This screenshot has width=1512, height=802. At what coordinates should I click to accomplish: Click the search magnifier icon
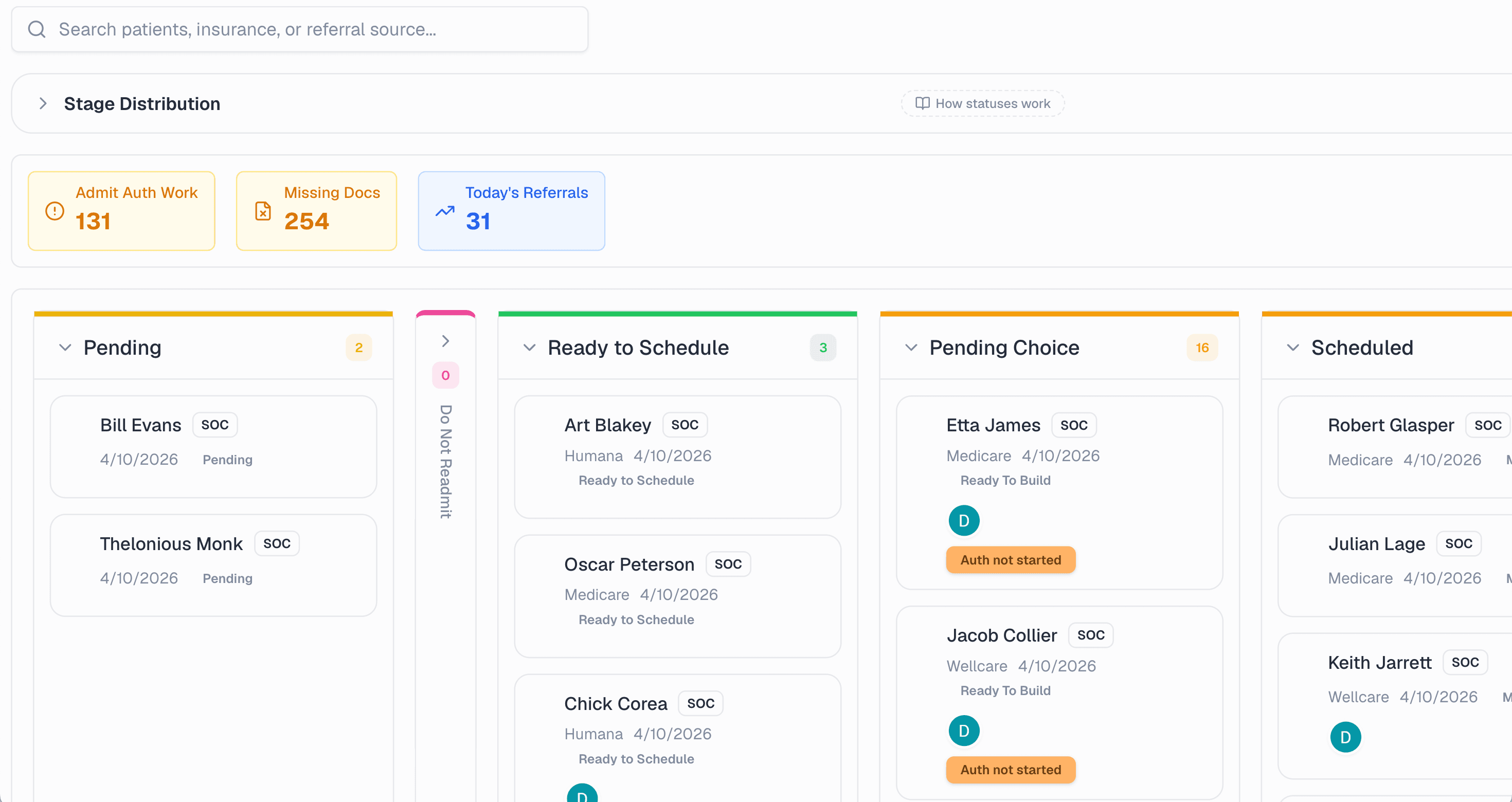(37, 29)
